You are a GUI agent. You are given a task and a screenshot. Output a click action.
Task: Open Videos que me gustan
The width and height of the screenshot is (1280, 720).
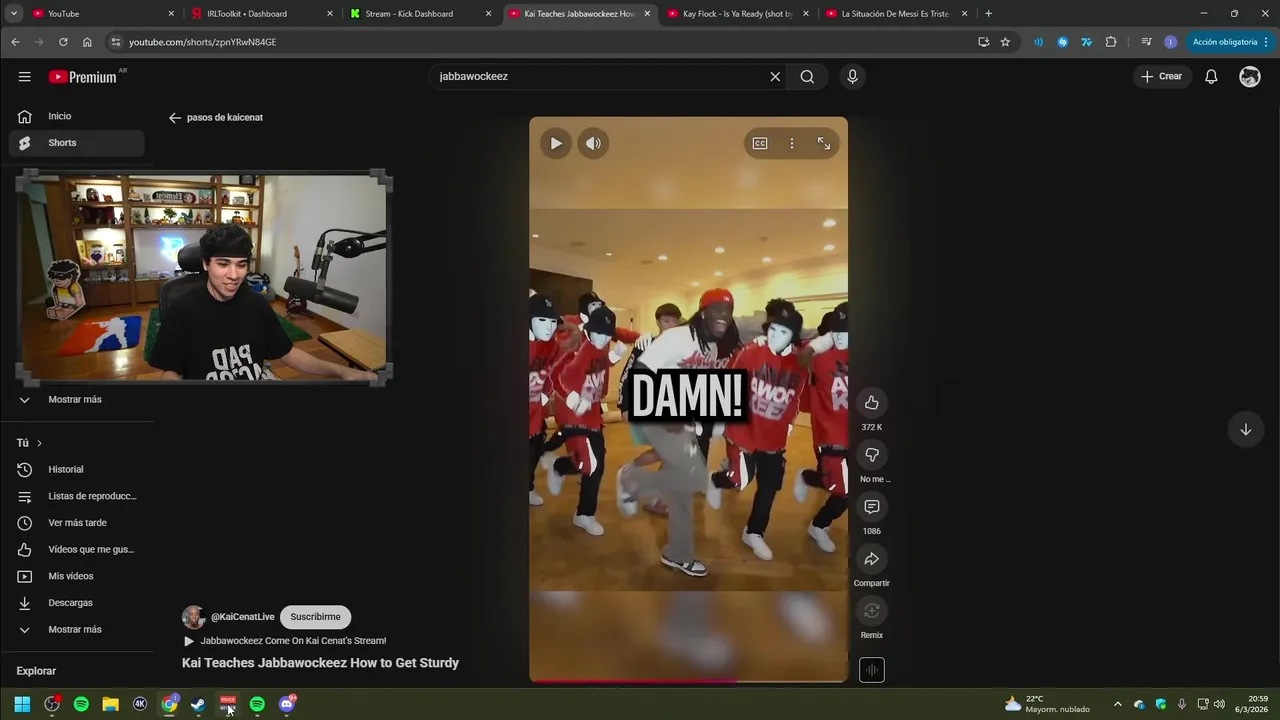77,549
